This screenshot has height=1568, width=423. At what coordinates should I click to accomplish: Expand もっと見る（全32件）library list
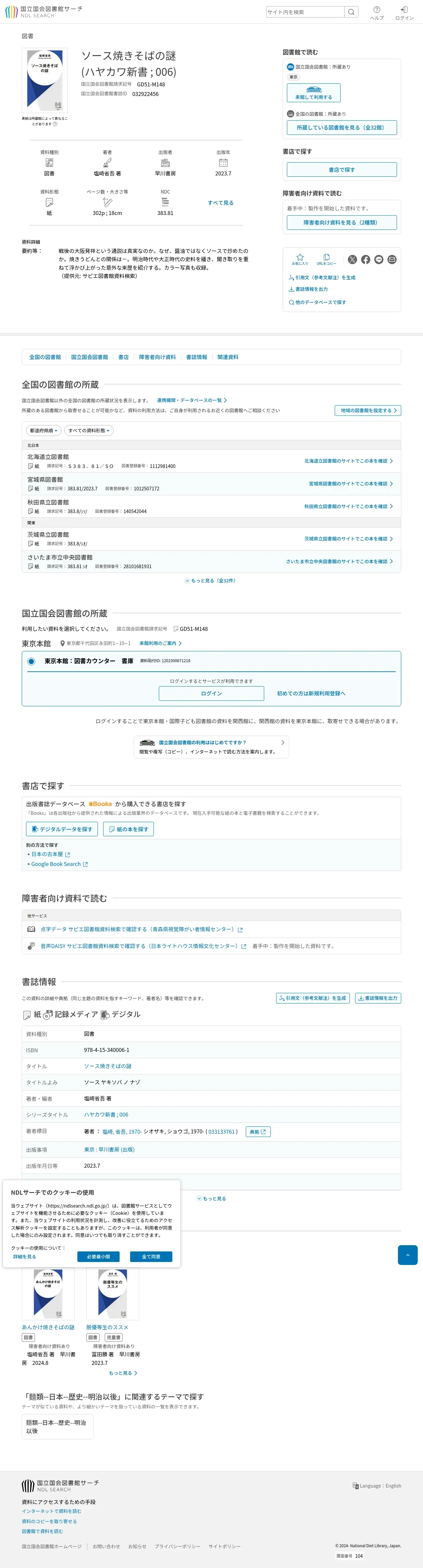click(210, 580)
